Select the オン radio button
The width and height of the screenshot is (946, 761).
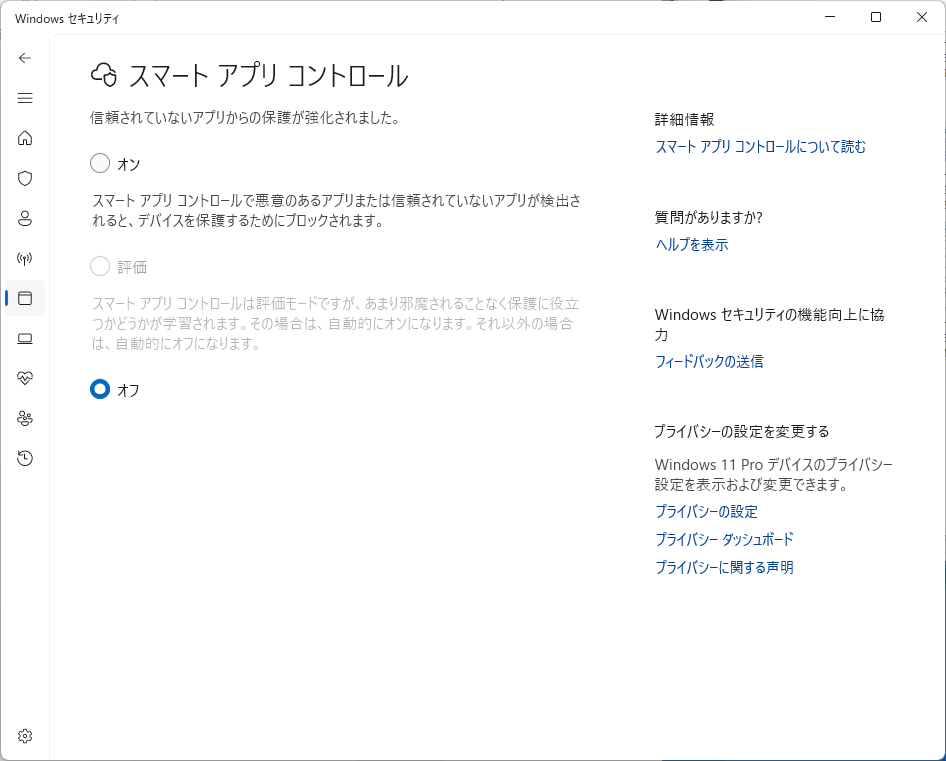100,163
